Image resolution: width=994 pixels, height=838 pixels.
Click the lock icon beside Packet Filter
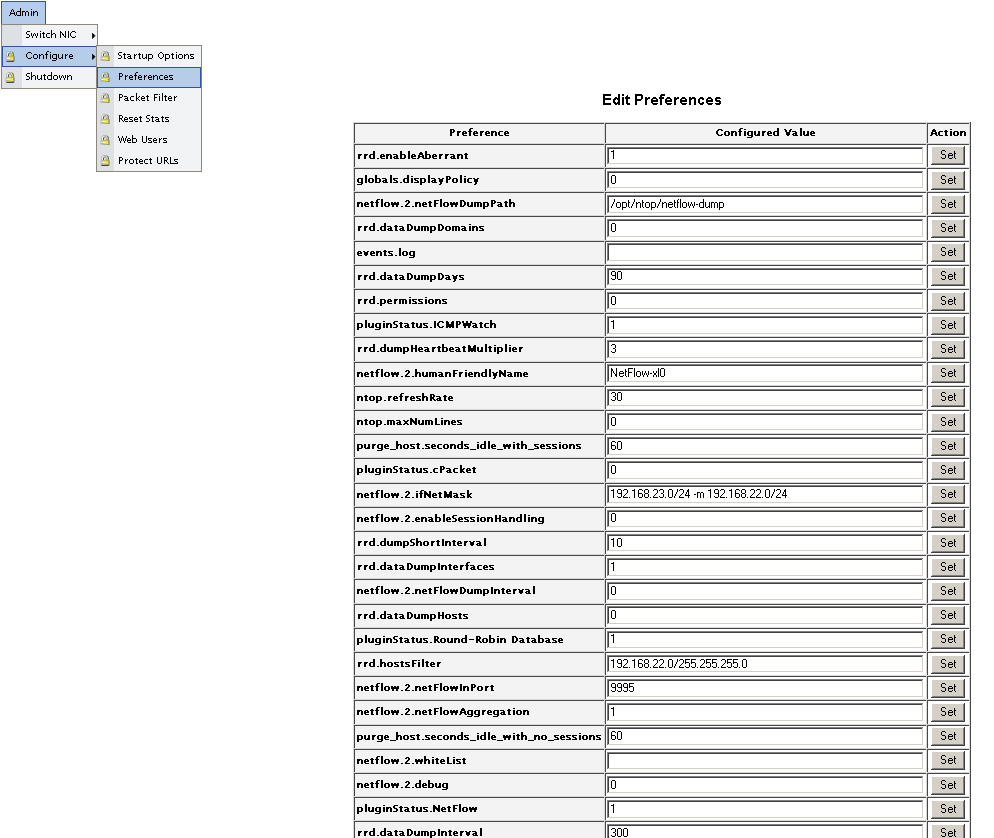click(x=105, y=98)
